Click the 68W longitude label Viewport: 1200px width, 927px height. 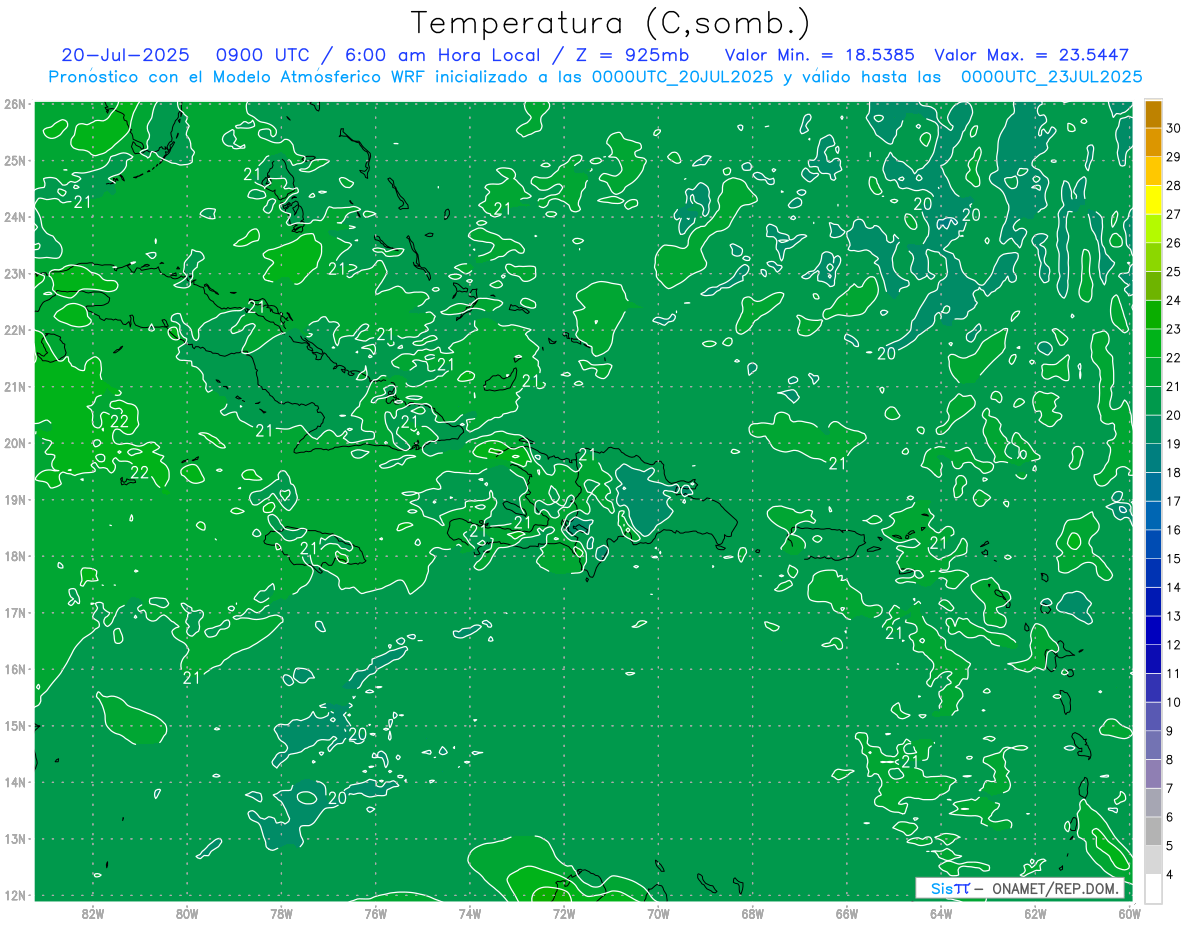pos(752,913)
